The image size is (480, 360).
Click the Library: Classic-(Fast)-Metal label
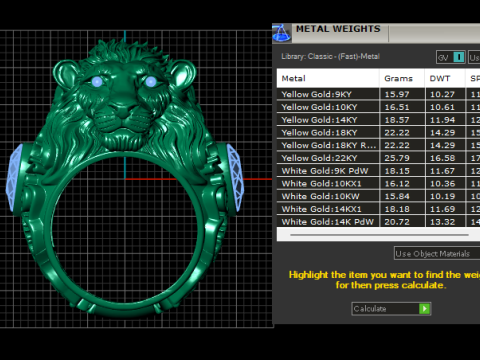click(x=330, y=56)
